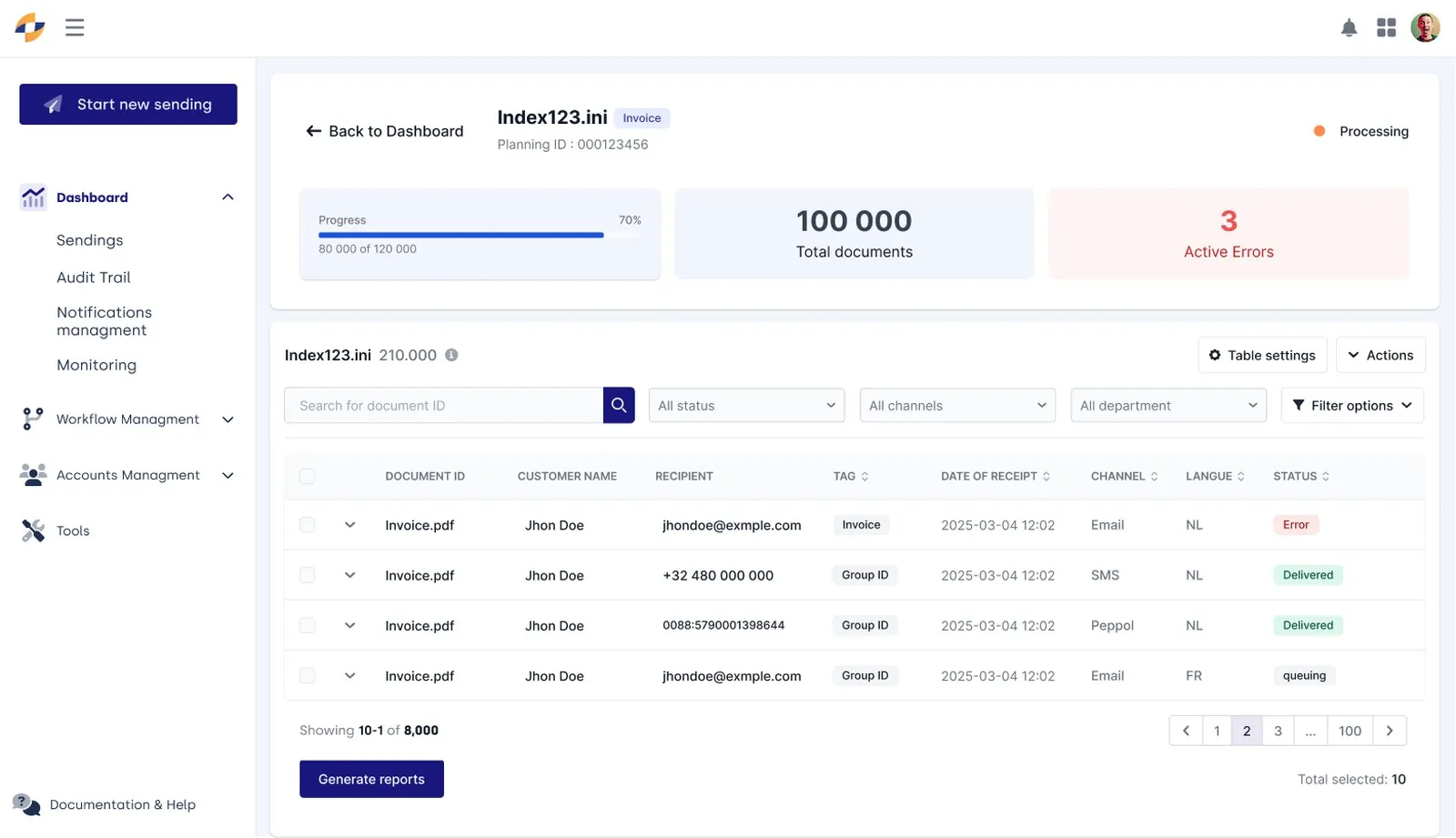Screen dimensions: 1456x838
Task: Open Monitoring in the sidebar
Action: pos(96,365)
